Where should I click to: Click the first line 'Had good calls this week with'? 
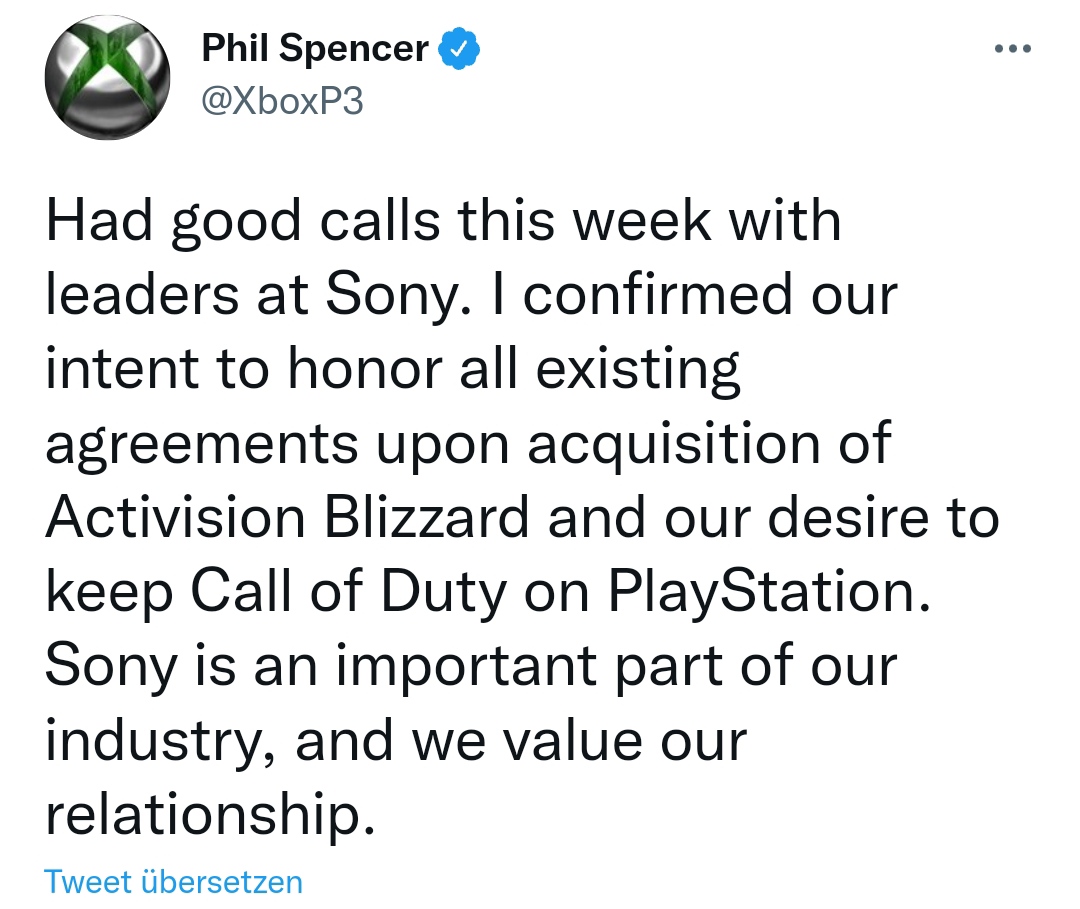443,221
